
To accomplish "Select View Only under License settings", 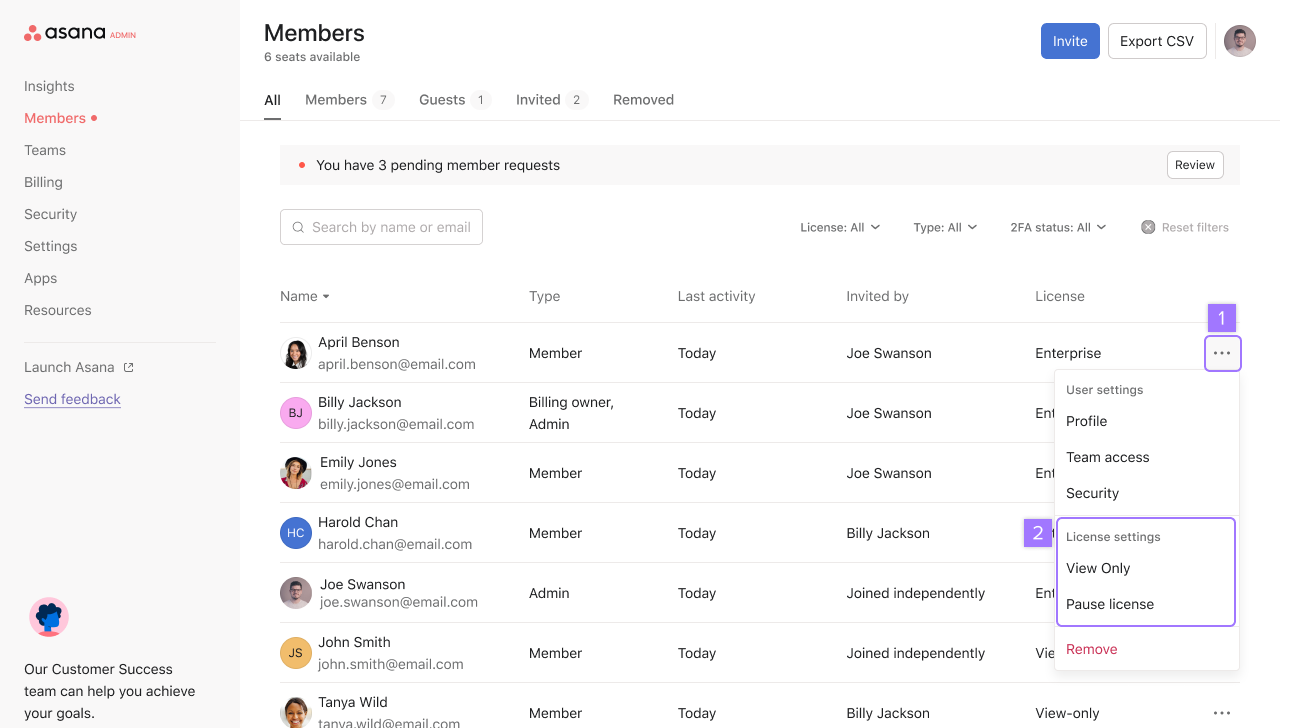I will (1097, 568).
